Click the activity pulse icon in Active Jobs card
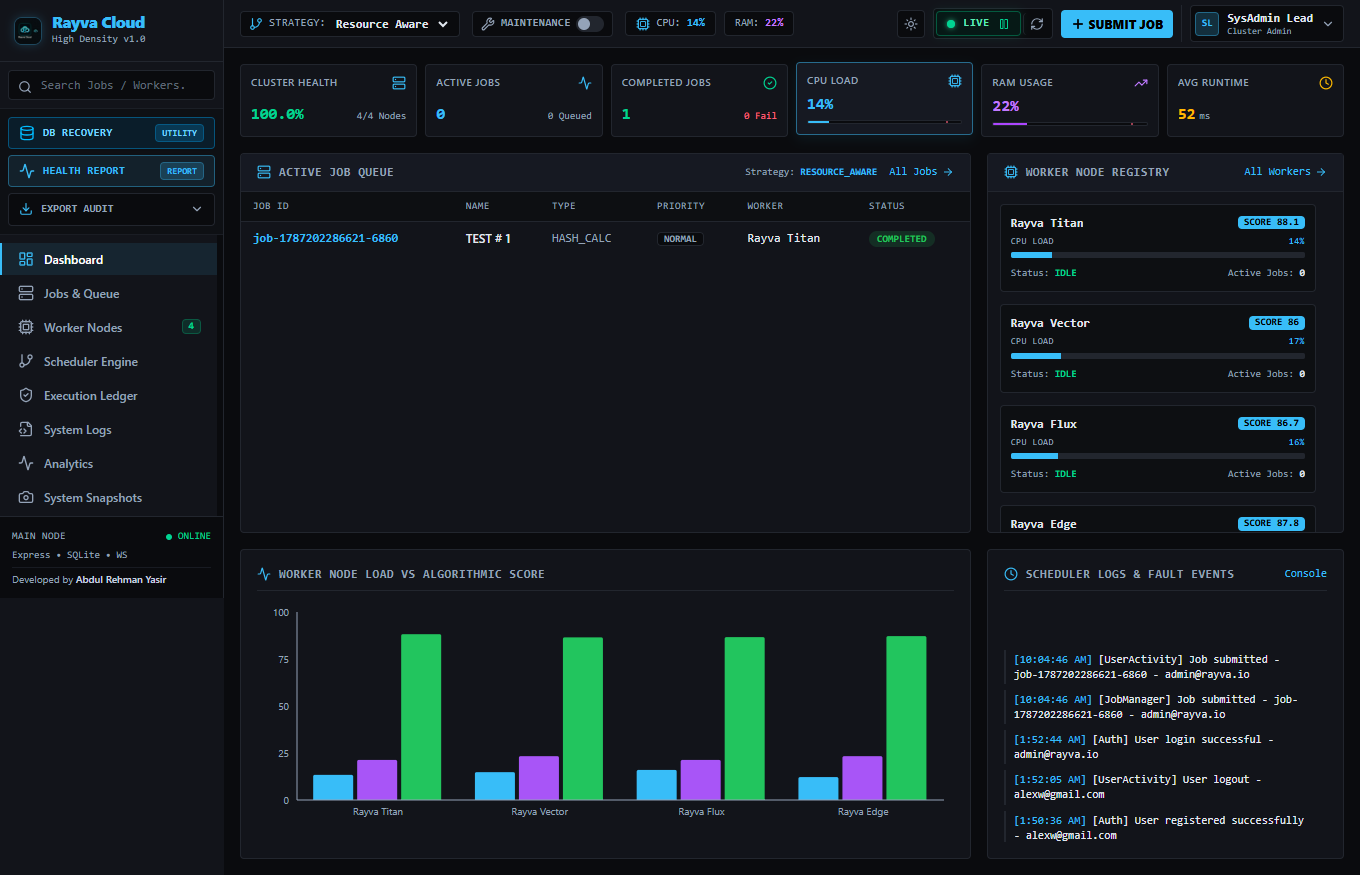1360x875 pixels. (585, 82)
